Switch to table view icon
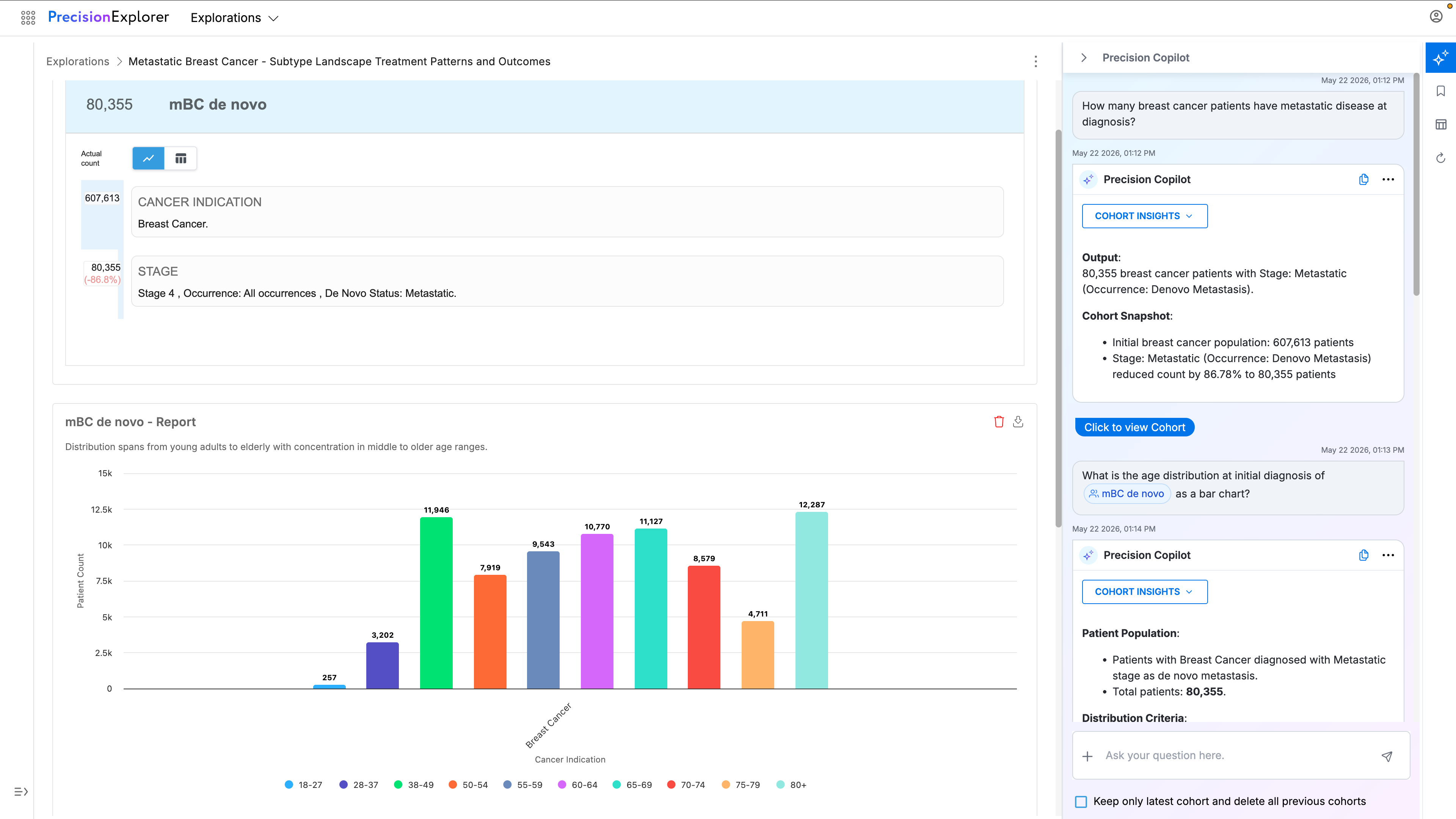 pyautogui.click(x=181, y=158)
